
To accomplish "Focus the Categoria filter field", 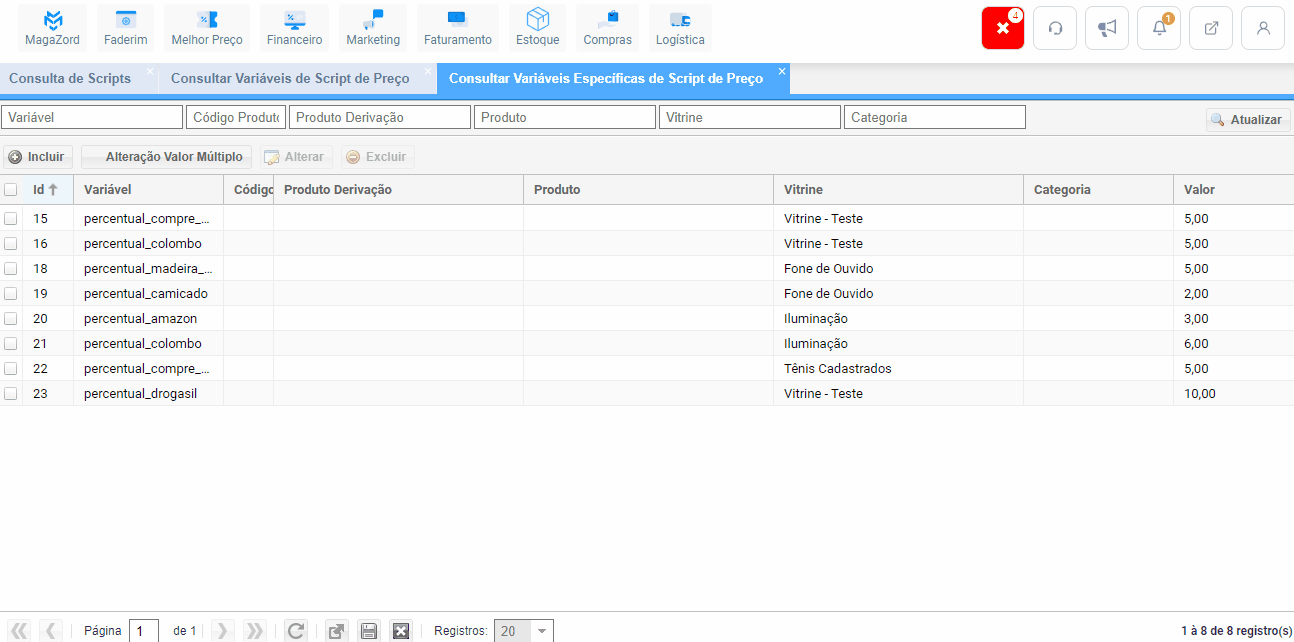I will click(935, 117).
